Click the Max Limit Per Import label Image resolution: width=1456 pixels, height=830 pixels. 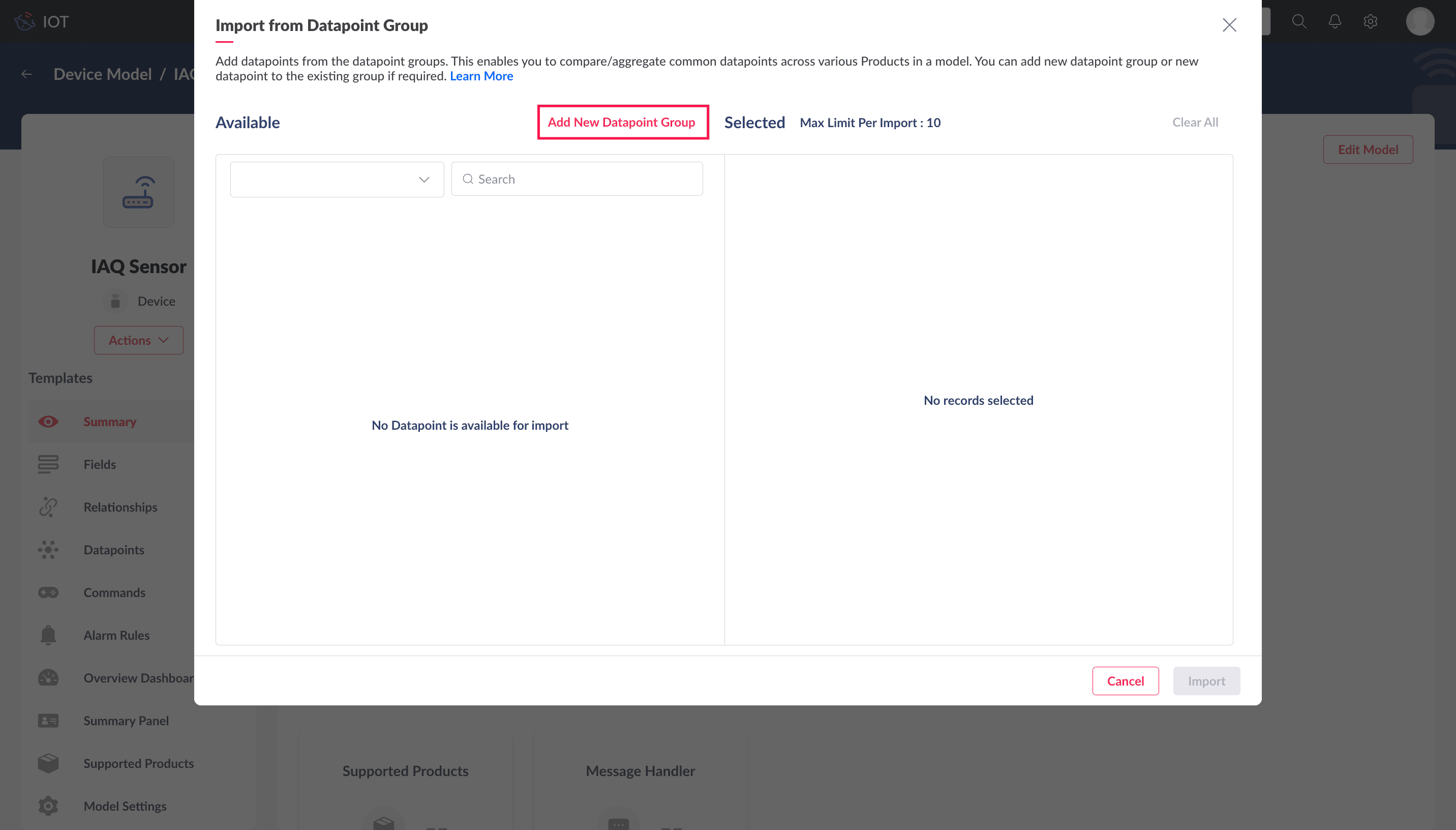pos(870,123)
